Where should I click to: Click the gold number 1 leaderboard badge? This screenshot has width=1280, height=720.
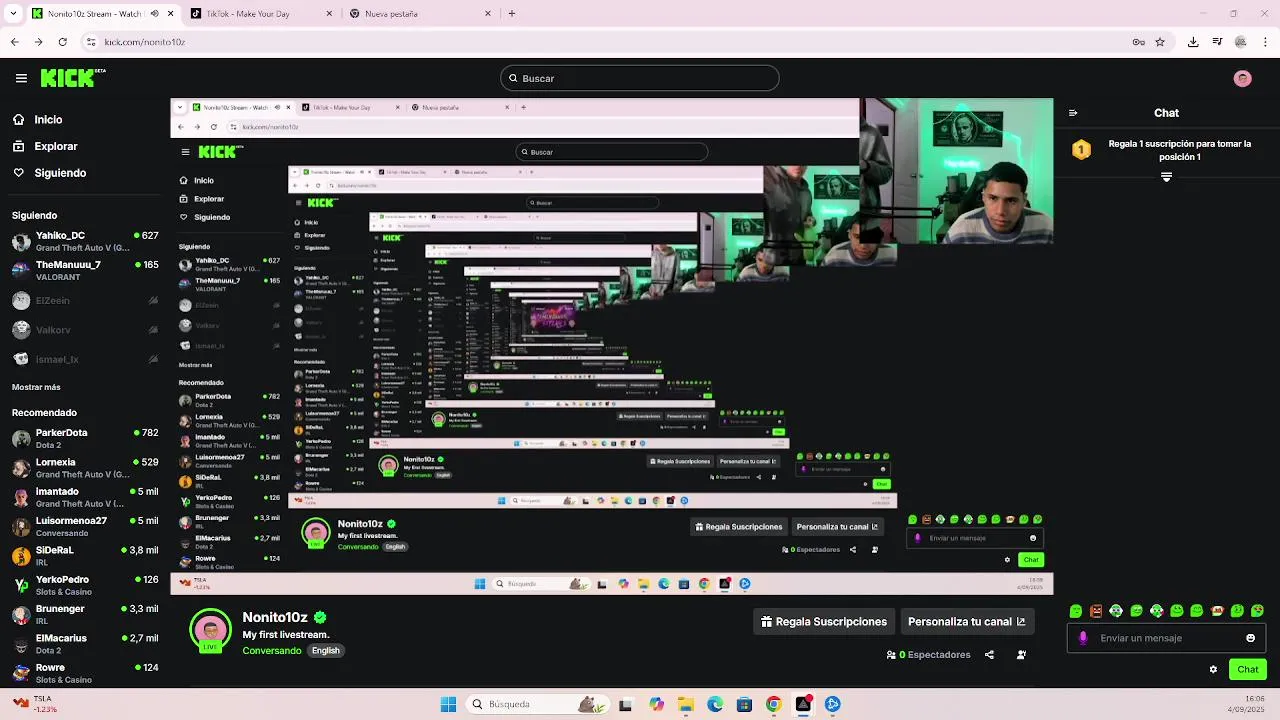(1081, 149)
